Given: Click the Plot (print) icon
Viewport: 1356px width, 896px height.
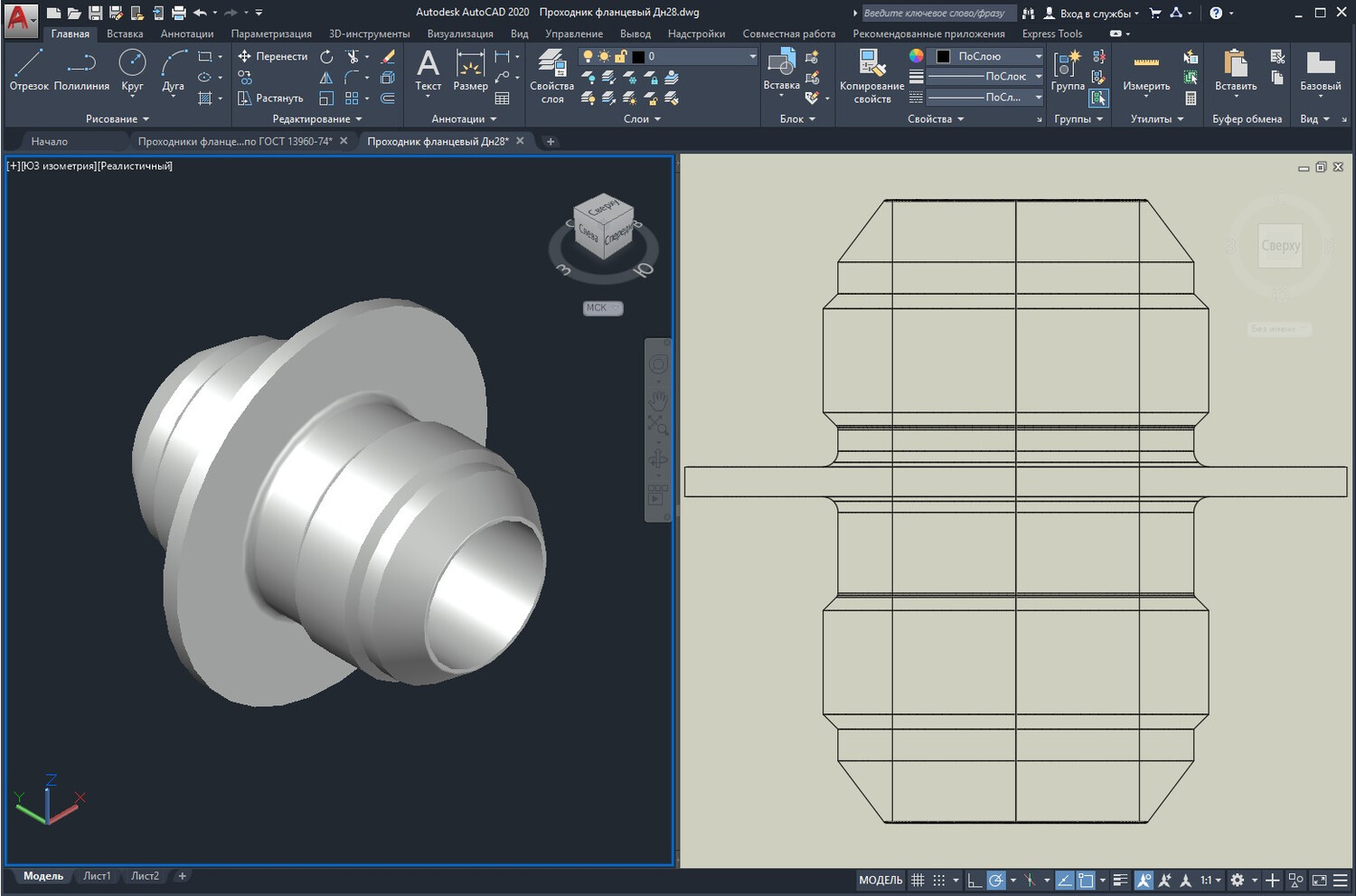Looking at the screenshot, I should pyautogui.click(x=178, y=13).
